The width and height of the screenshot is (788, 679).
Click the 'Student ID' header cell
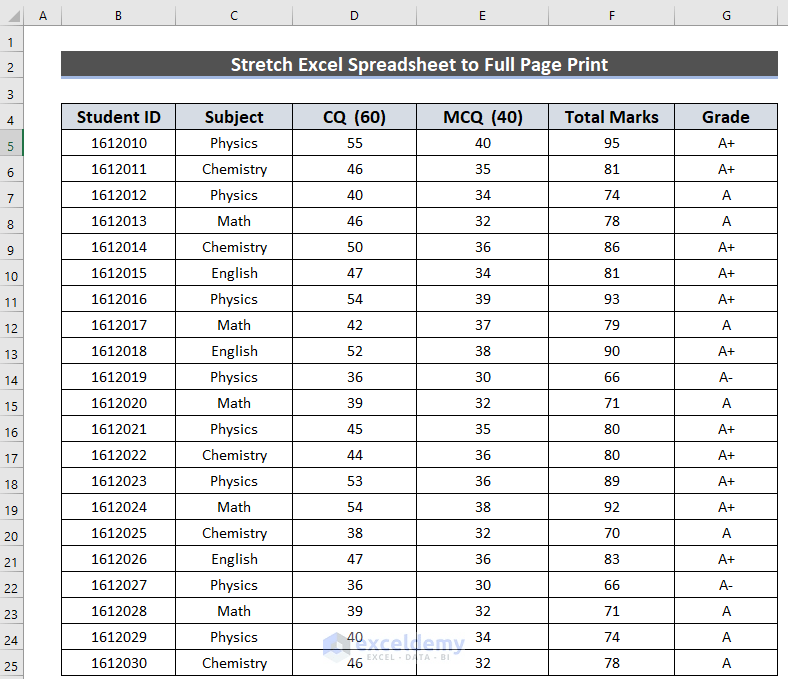(x=119, y=117)
